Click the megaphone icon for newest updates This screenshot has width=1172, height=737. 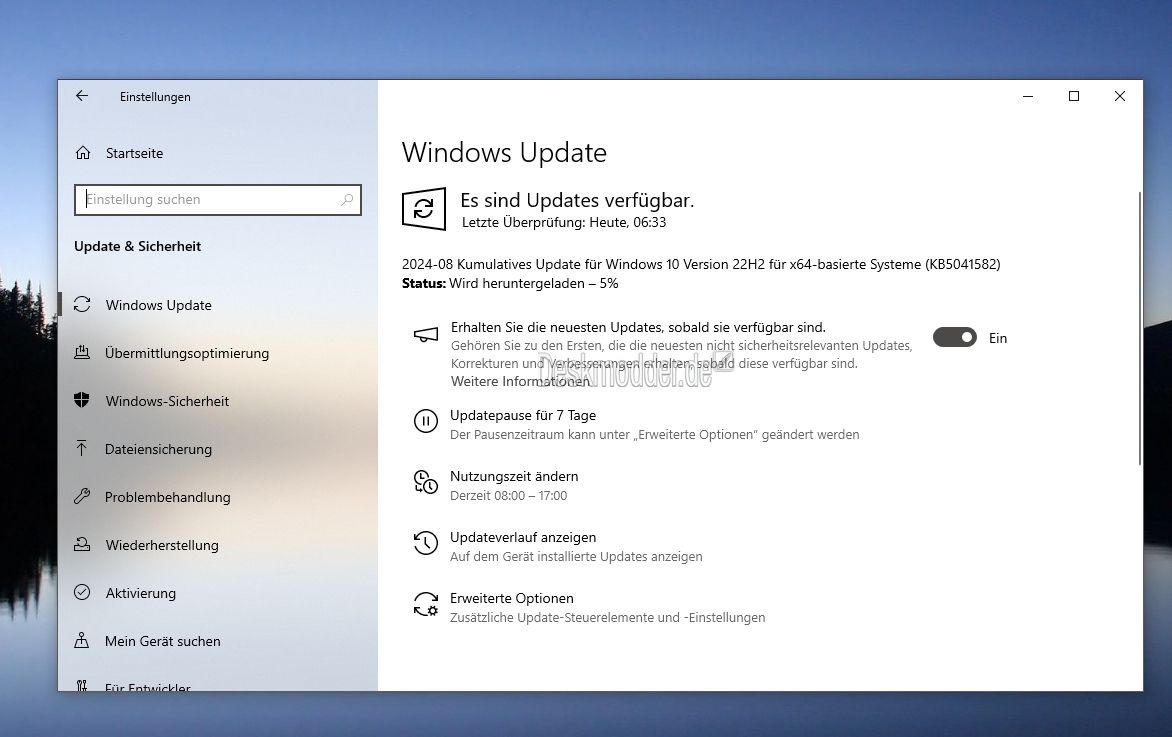(426, 334)
